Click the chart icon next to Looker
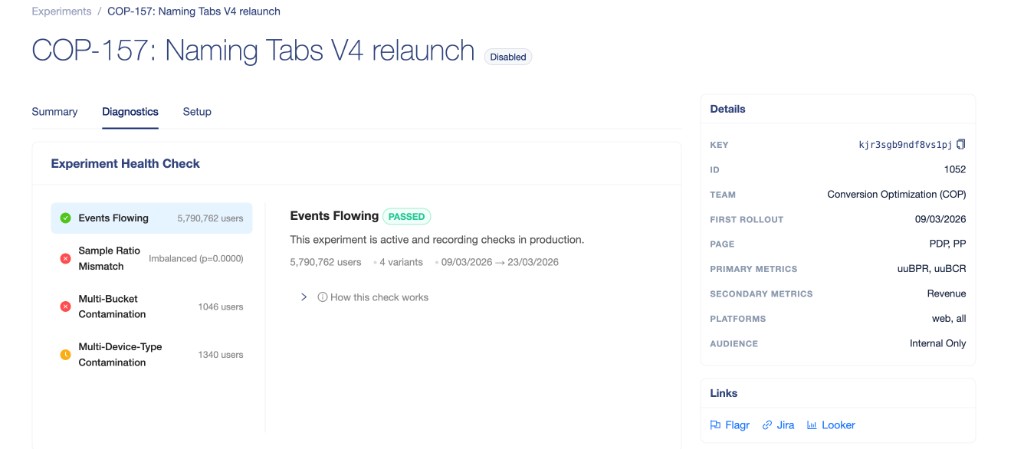The image size is (1024, 449). coord(812,425)
